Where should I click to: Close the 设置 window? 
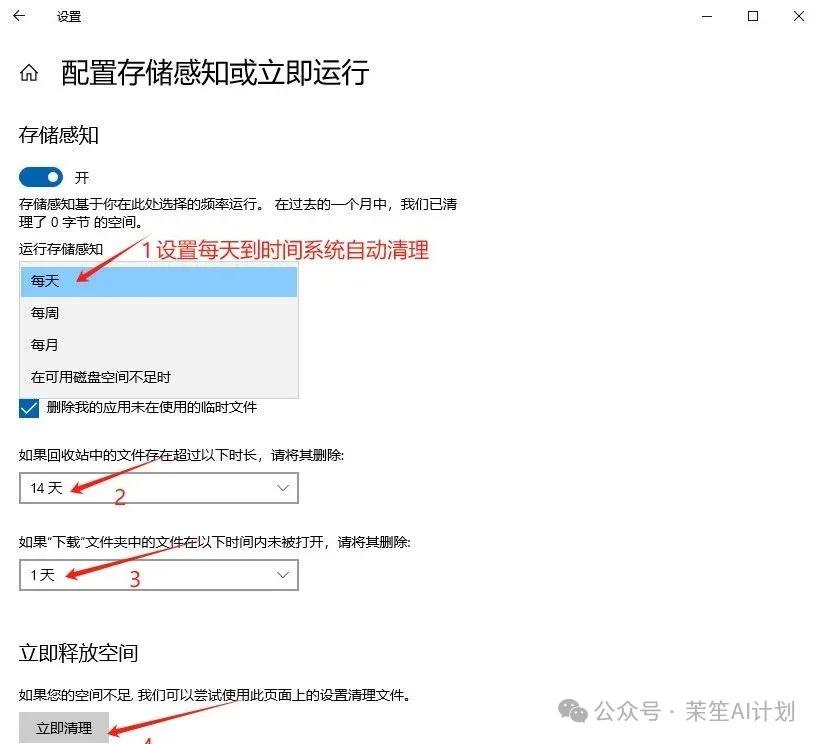(799, 16)
